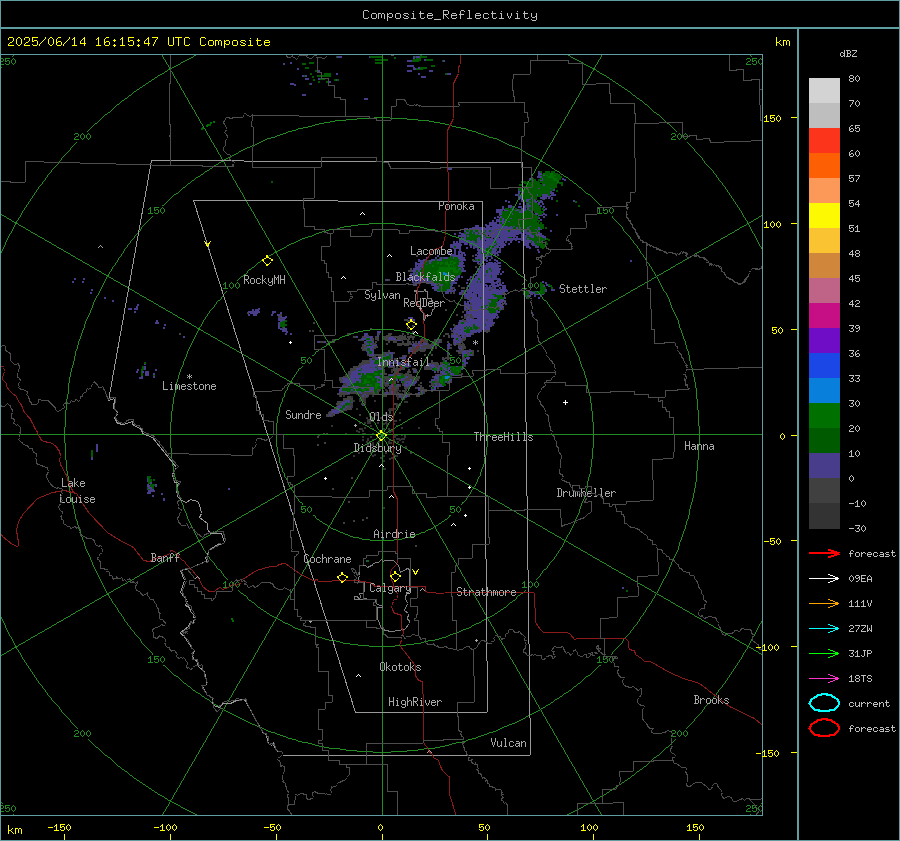
Task: Click the Drumheller label
Action: [x=586, y=493]
